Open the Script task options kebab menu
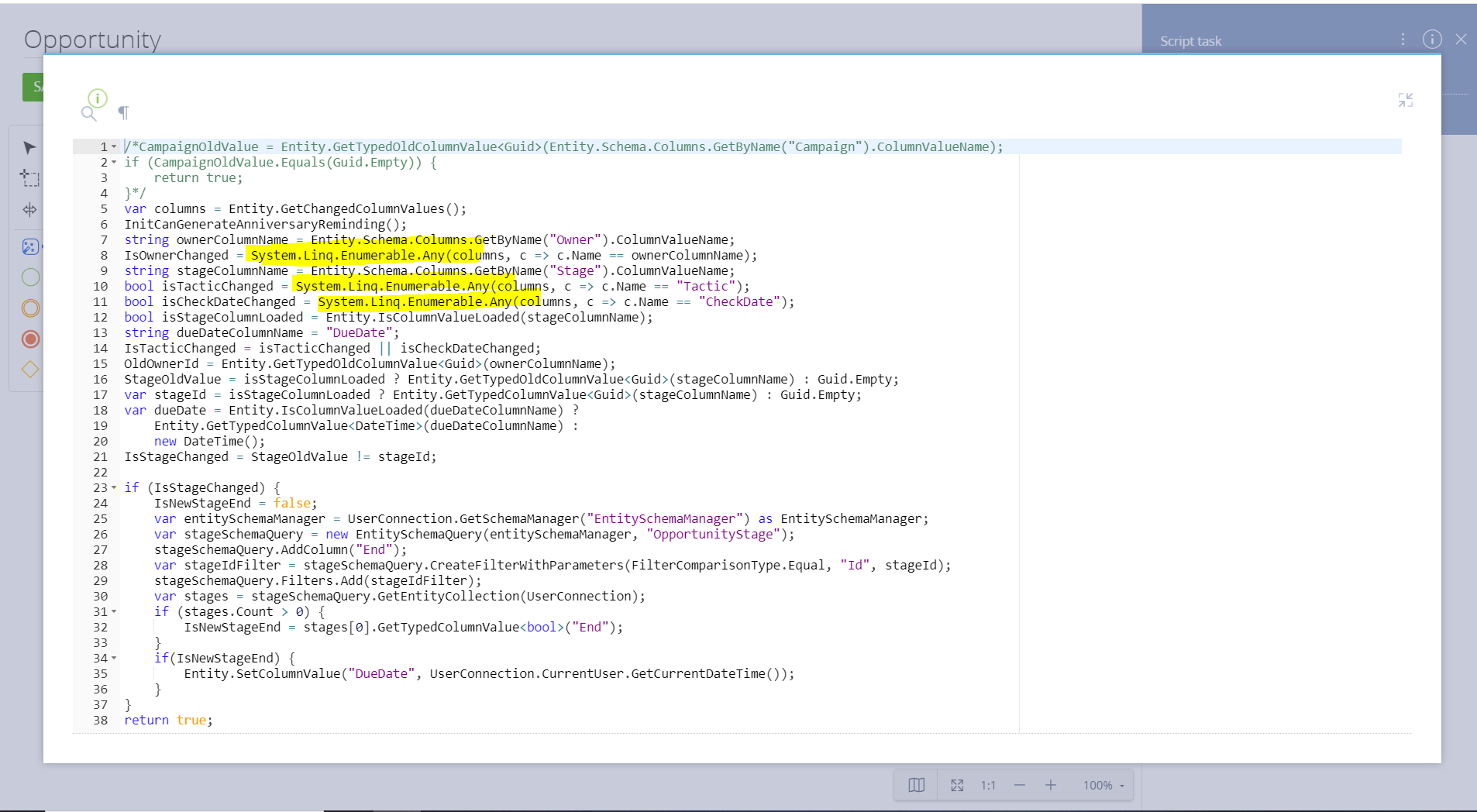This screenshot has width=1477, height=812. (1403, 40)
